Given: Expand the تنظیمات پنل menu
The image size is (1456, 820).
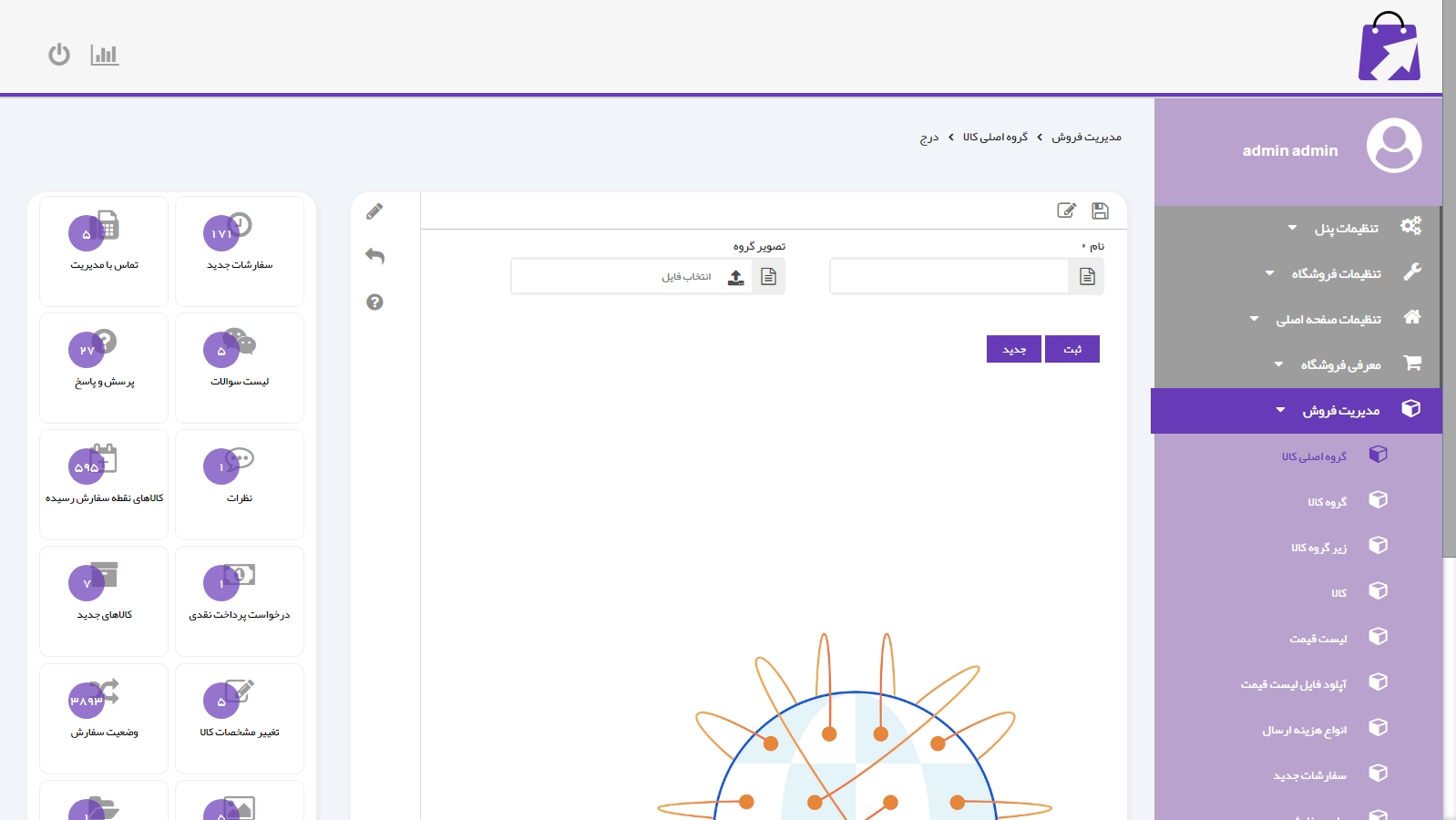Looking at the screenshot, I should (x=1346, y=228).
